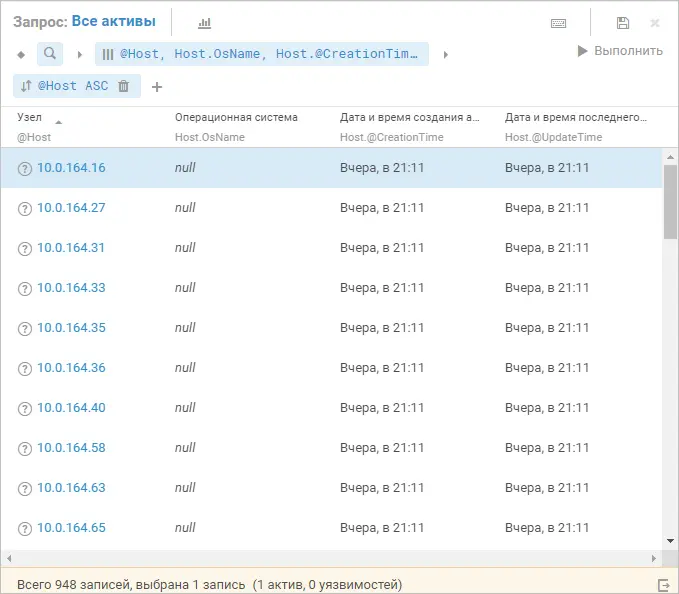Delete the @Host ASC sort condition
Viewport: 679px width, 594px height.
(124, 87)
